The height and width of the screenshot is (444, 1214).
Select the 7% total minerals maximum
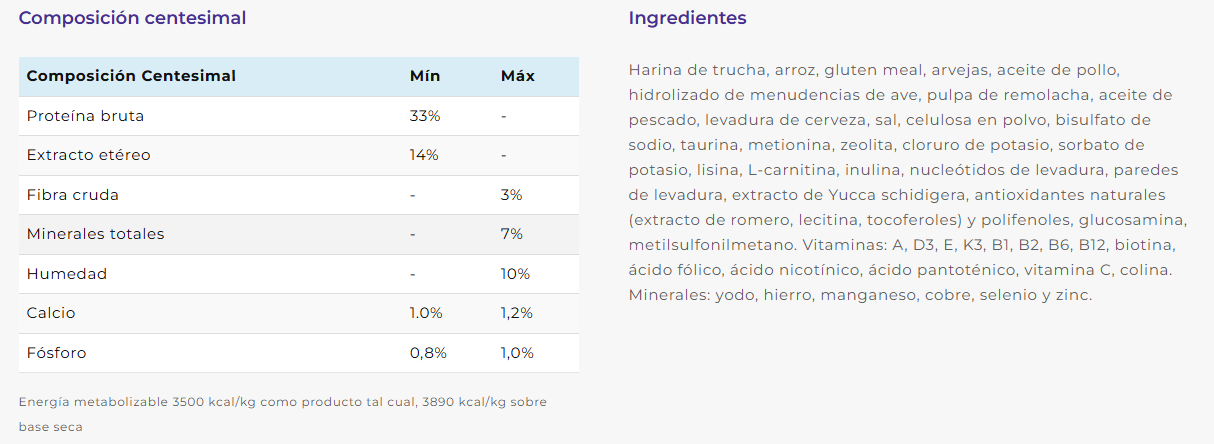pyautogui.click(x=511, y=234)
